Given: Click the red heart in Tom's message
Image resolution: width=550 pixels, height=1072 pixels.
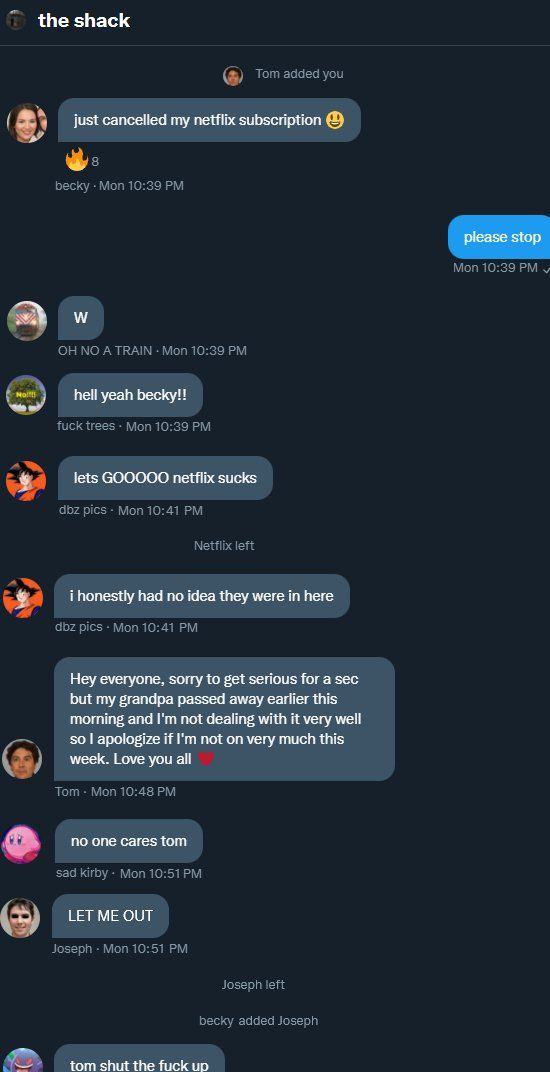Looking at the screenshot, I should click(x=206, y=759).
